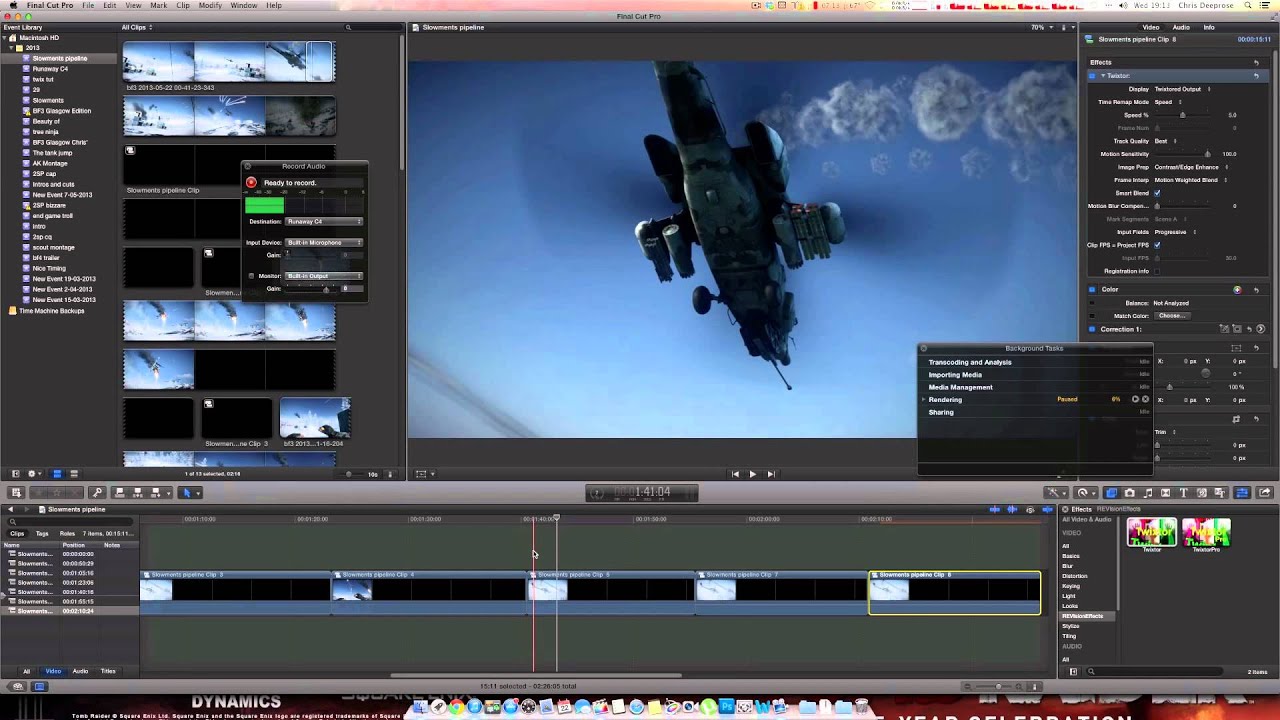This screenshot has width=1280, height=720.
Task: Toggle Correction 1 enable box
Action: 1092,329
